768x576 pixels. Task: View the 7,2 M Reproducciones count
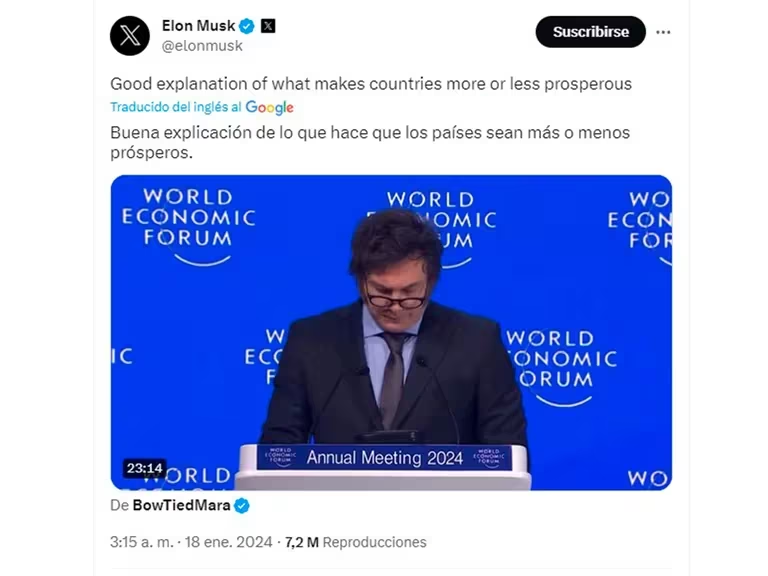pyautogui.click(x=356, y=542)
